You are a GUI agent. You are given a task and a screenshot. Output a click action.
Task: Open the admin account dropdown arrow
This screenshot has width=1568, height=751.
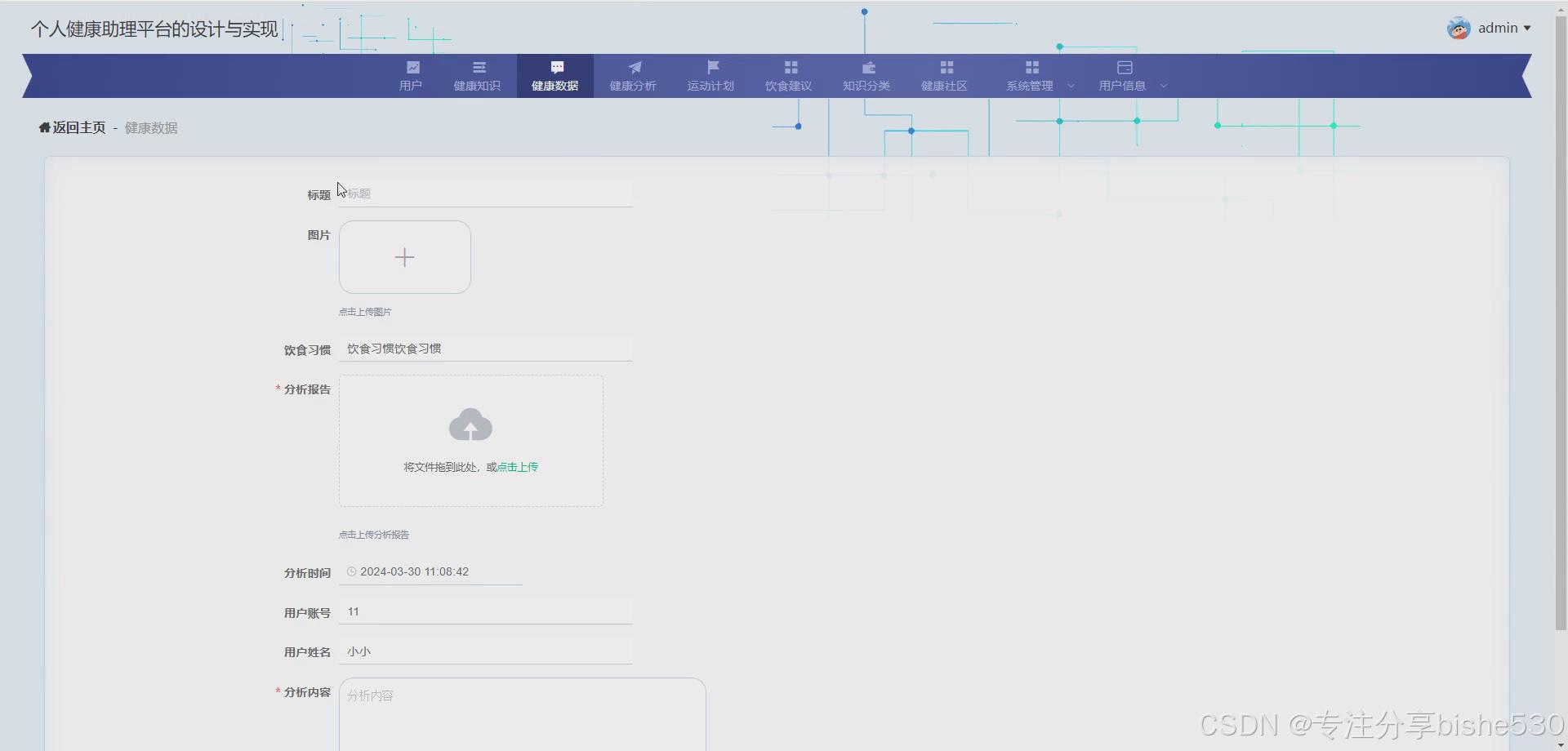pos(1527,29)
